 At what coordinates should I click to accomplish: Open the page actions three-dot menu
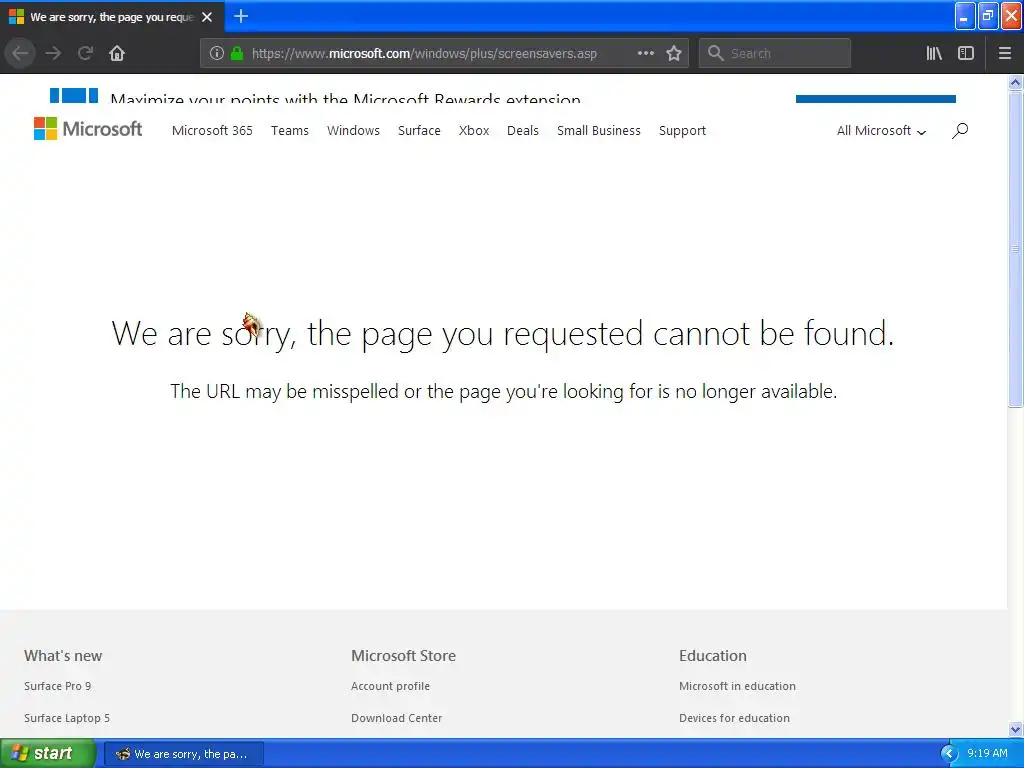(645, 53)
